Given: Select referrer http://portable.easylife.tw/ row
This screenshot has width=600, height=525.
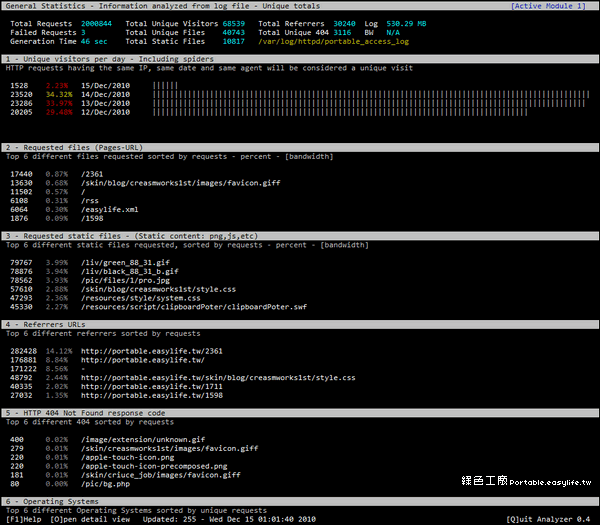Looking at the screenshot, I should [143, 360].
